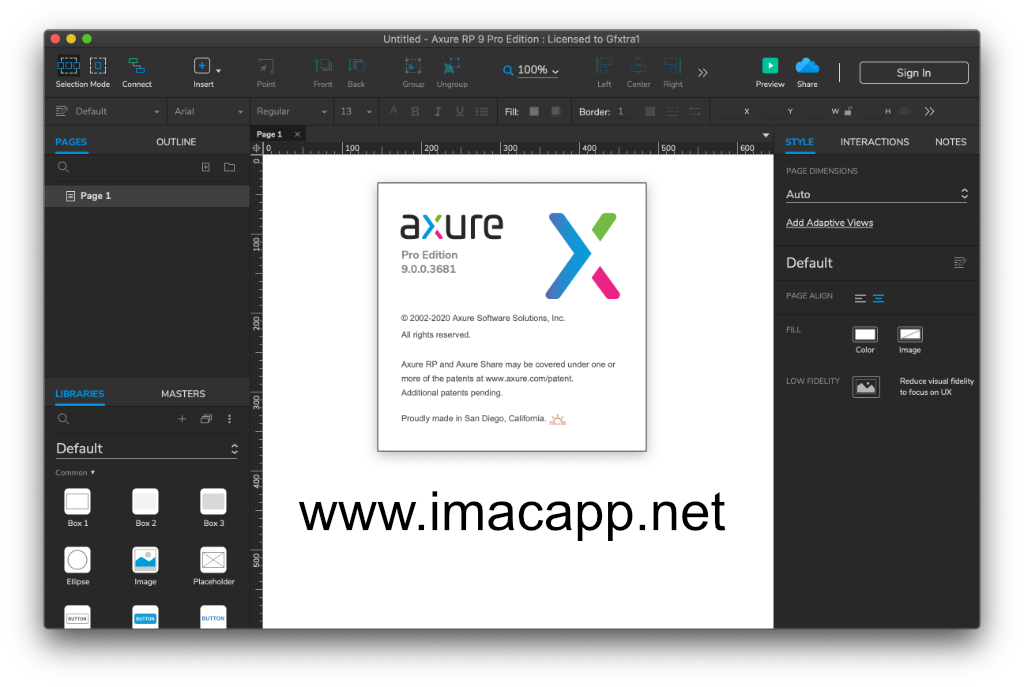Image resolution: width=1024 pixels, height=687 pixels.
Task: Set page align to center
Action: click(x=878, y=298)
